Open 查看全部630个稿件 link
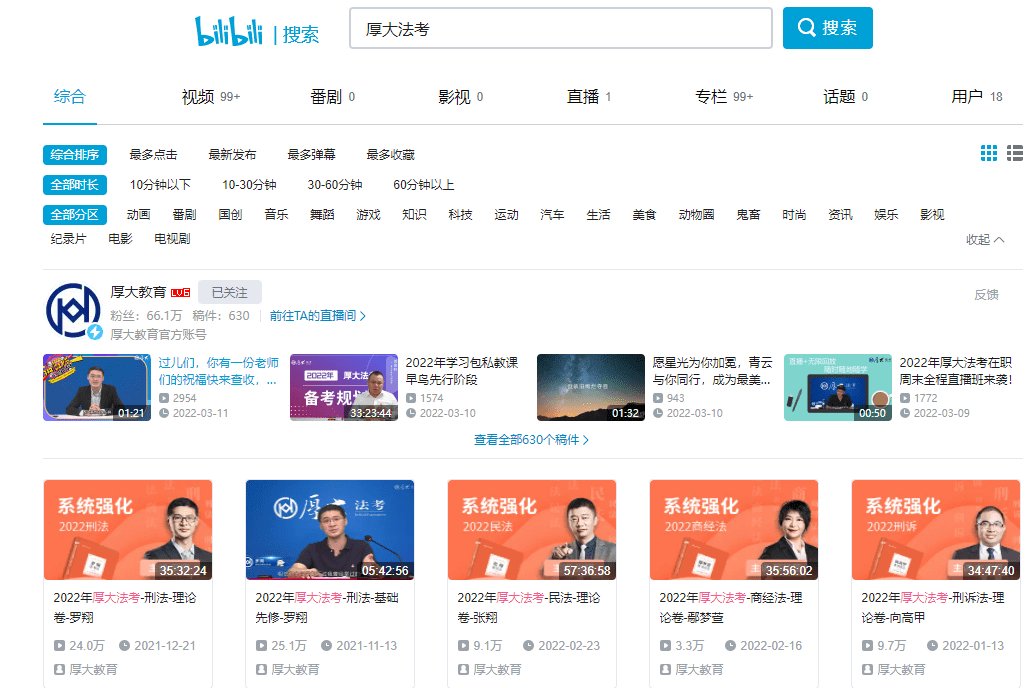 click(532, 440)
